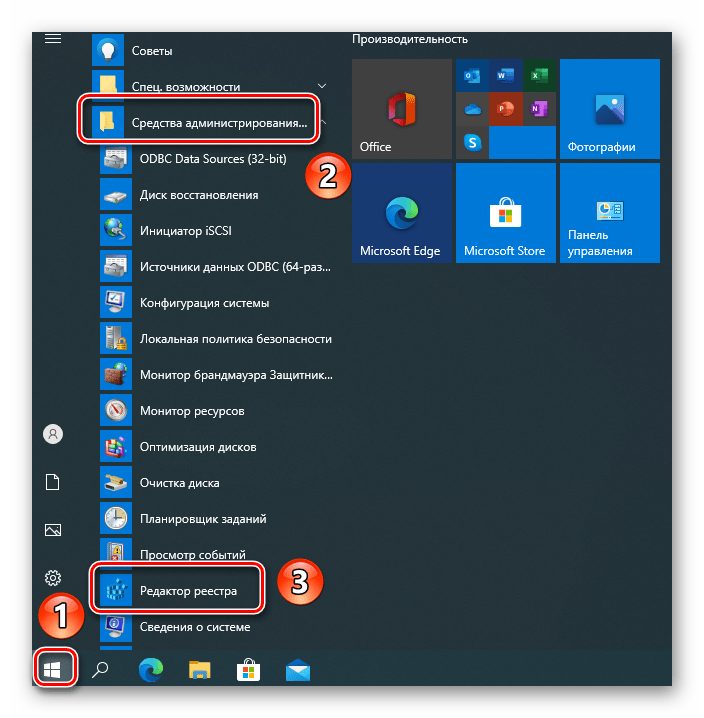Screen dimensions: 704x718
Task: Click the Excel icon in tile folder
Action: (x=539, y=75)
